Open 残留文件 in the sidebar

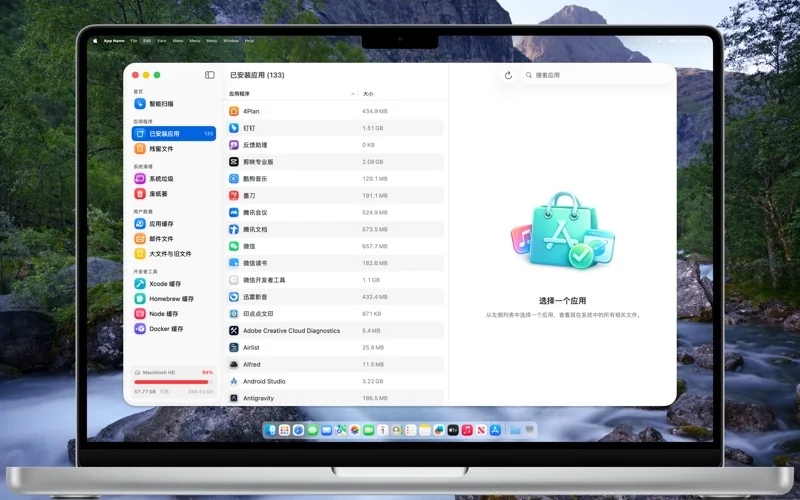click(173, 148)
